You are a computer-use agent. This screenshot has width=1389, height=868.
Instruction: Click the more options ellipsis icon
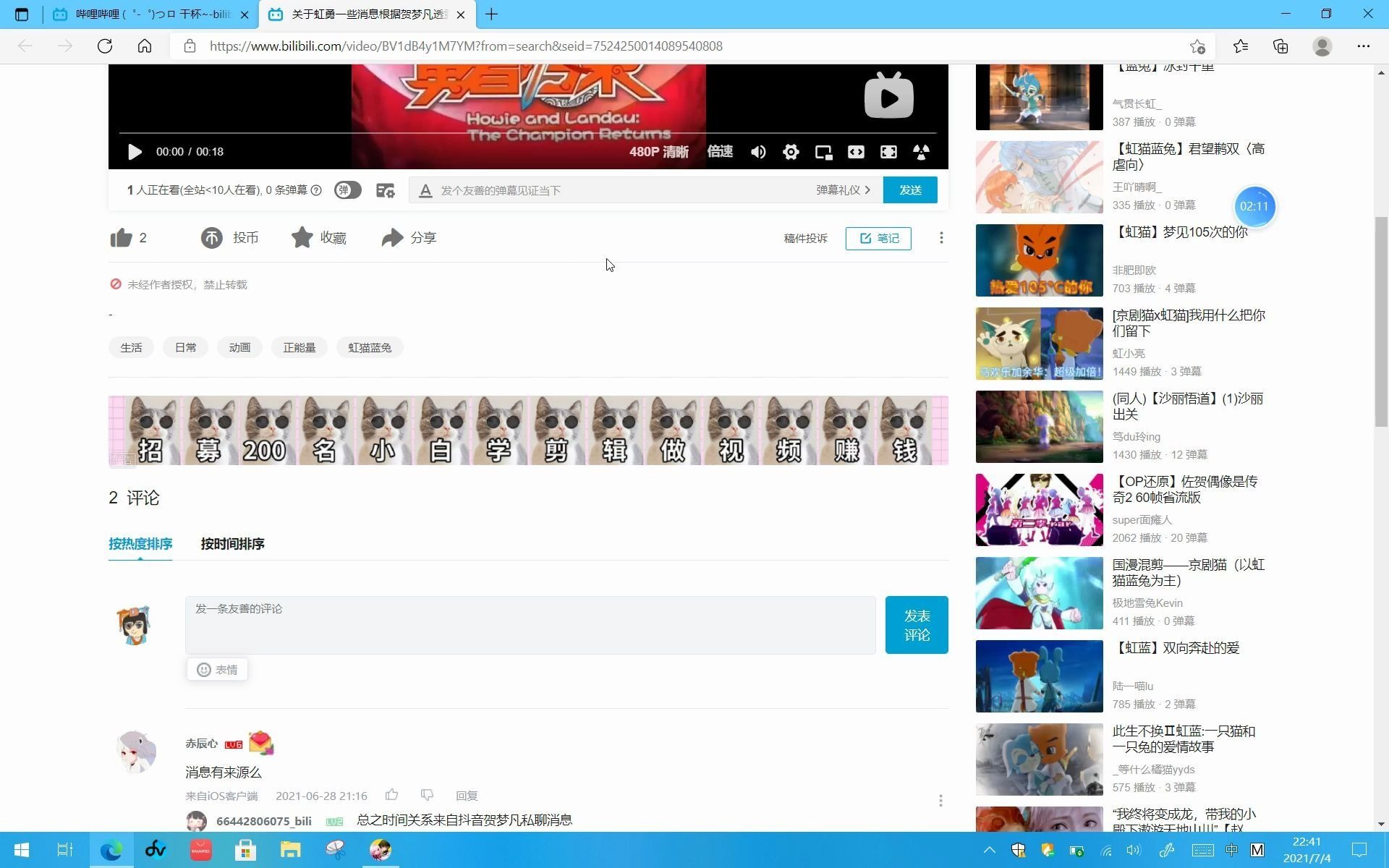point(940,238)
